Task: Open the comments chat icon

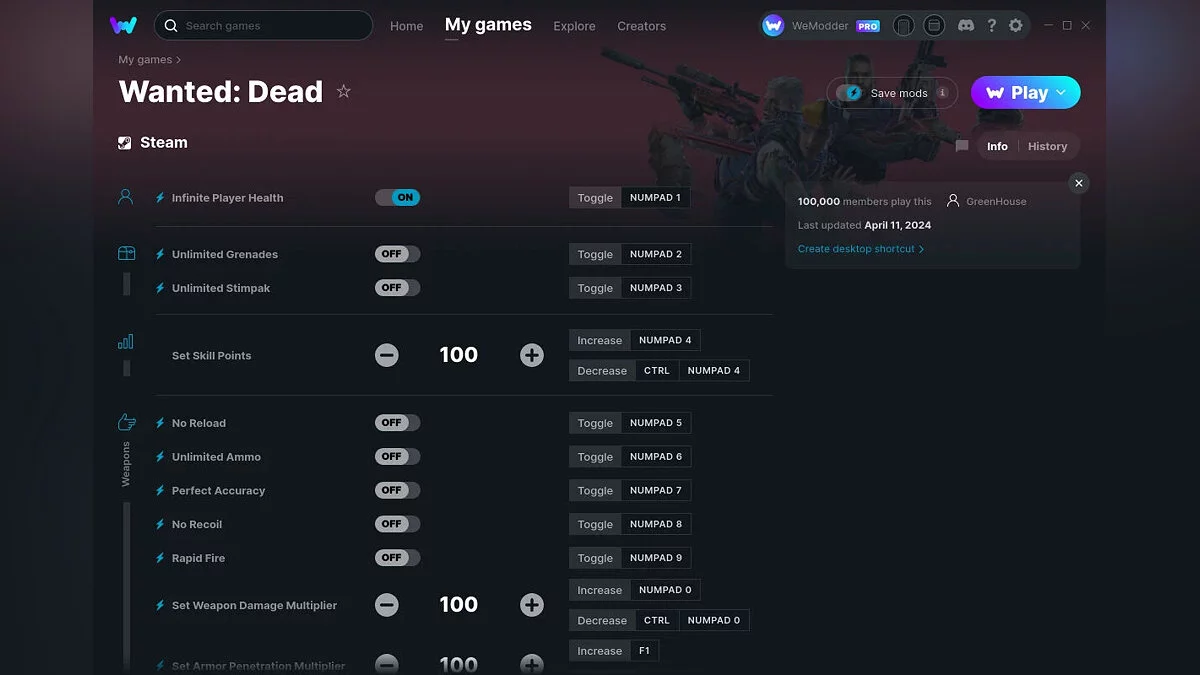Action: click(962, 146)
